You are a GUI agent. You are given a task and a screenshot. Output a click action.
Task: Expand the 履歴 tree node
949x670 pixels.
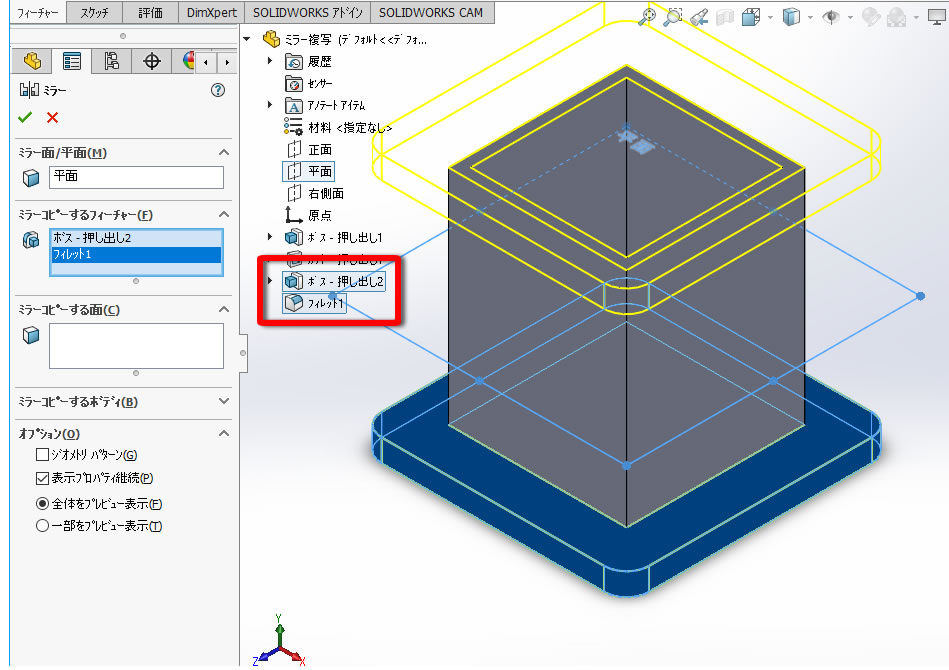[271, 61]
